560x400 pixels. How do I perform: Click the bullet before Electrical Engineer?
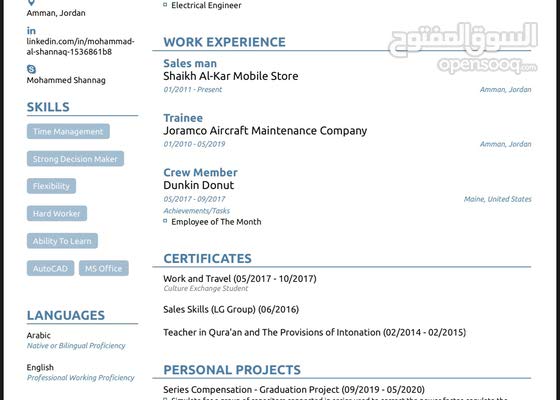(x=165, y=5)
